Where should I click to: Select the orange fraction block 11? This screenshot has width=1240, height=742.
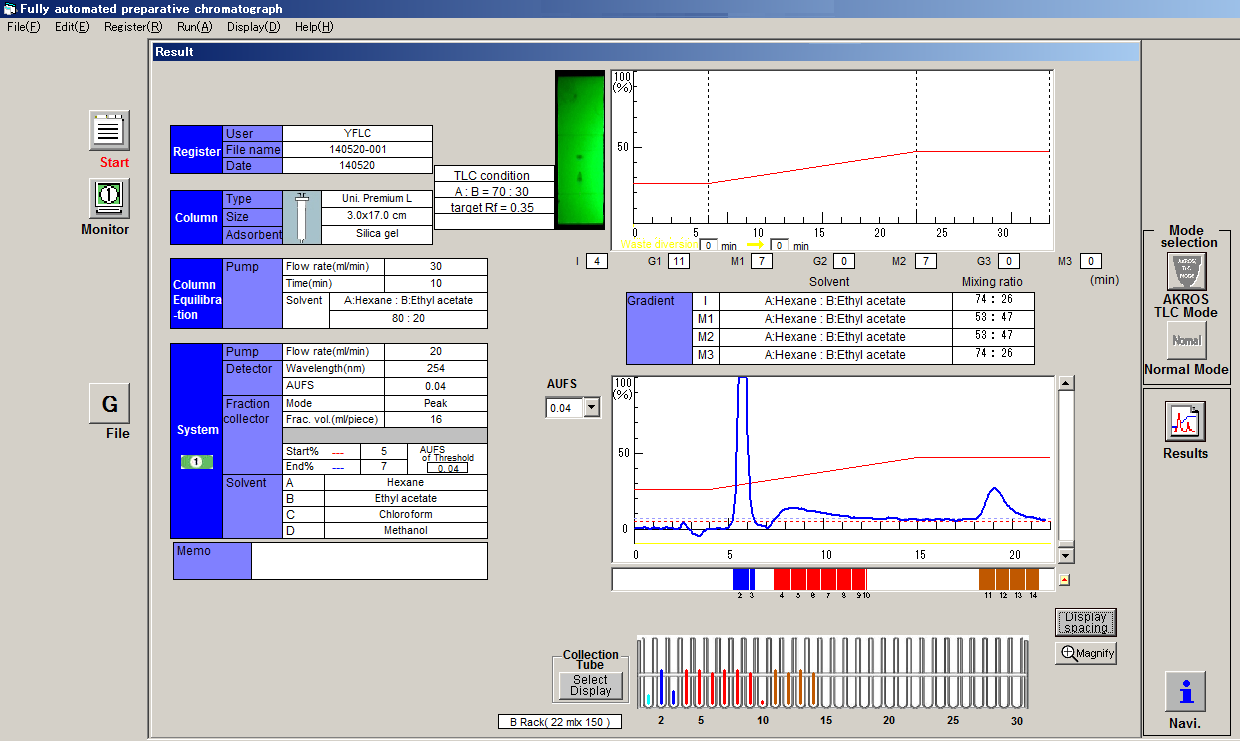point(987,579)
